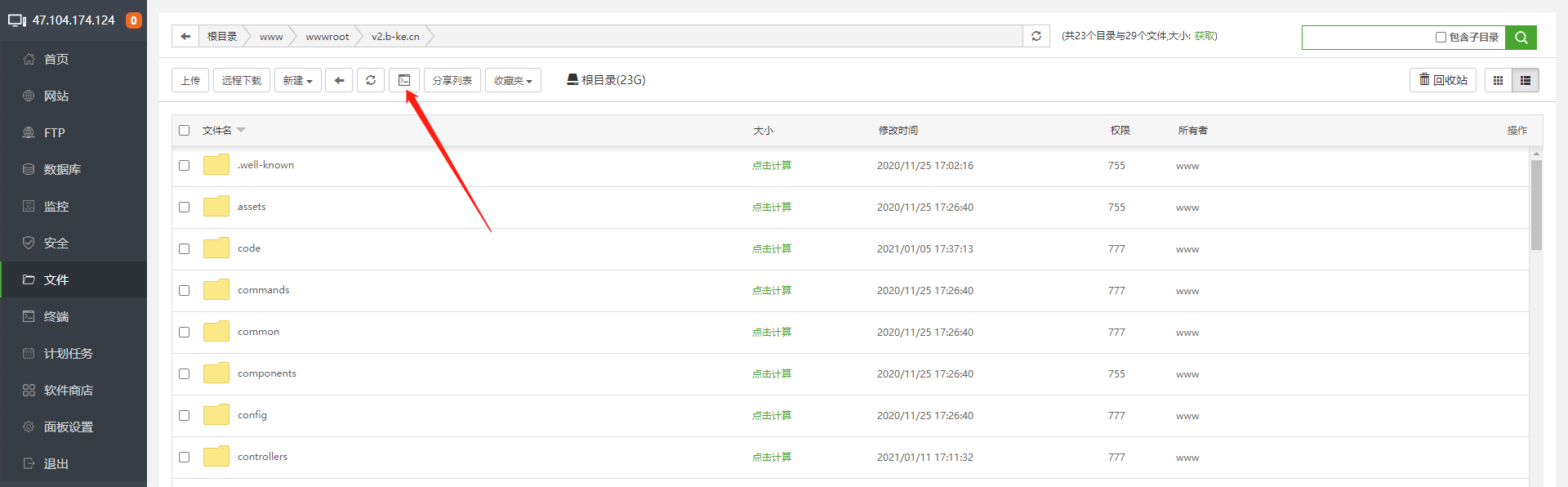Check the common row checkbox
Screen dimensions: 1568x487
(x=185, y=332)
